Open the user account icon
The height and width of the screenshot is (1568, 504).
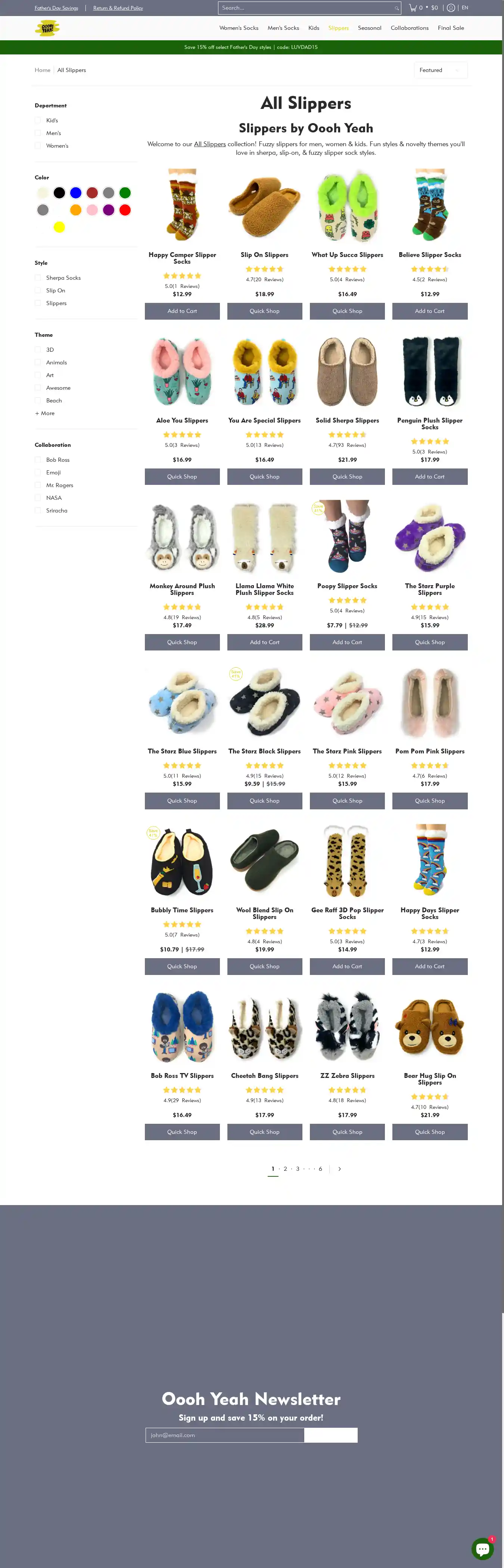point(450,8)
